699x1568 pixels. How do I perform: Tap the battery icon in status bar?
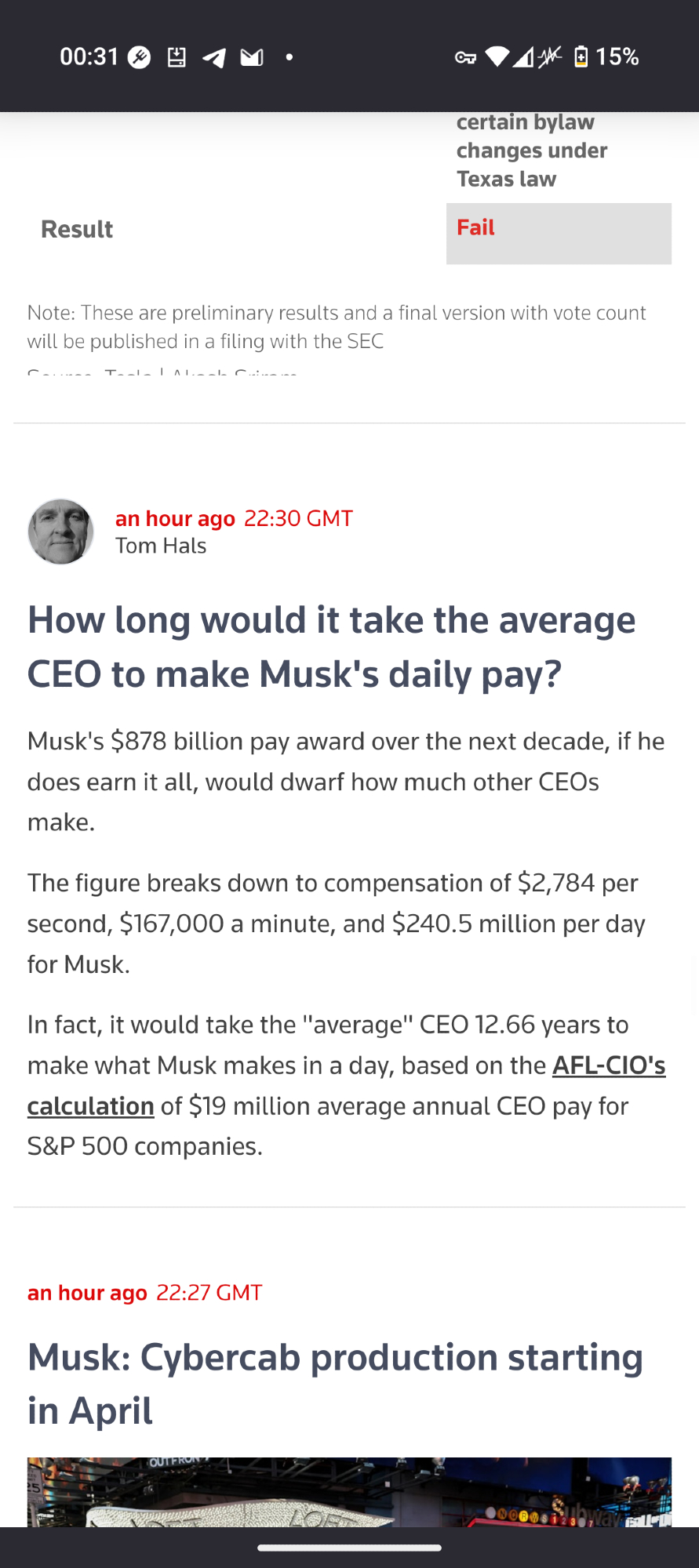[581, 56]
